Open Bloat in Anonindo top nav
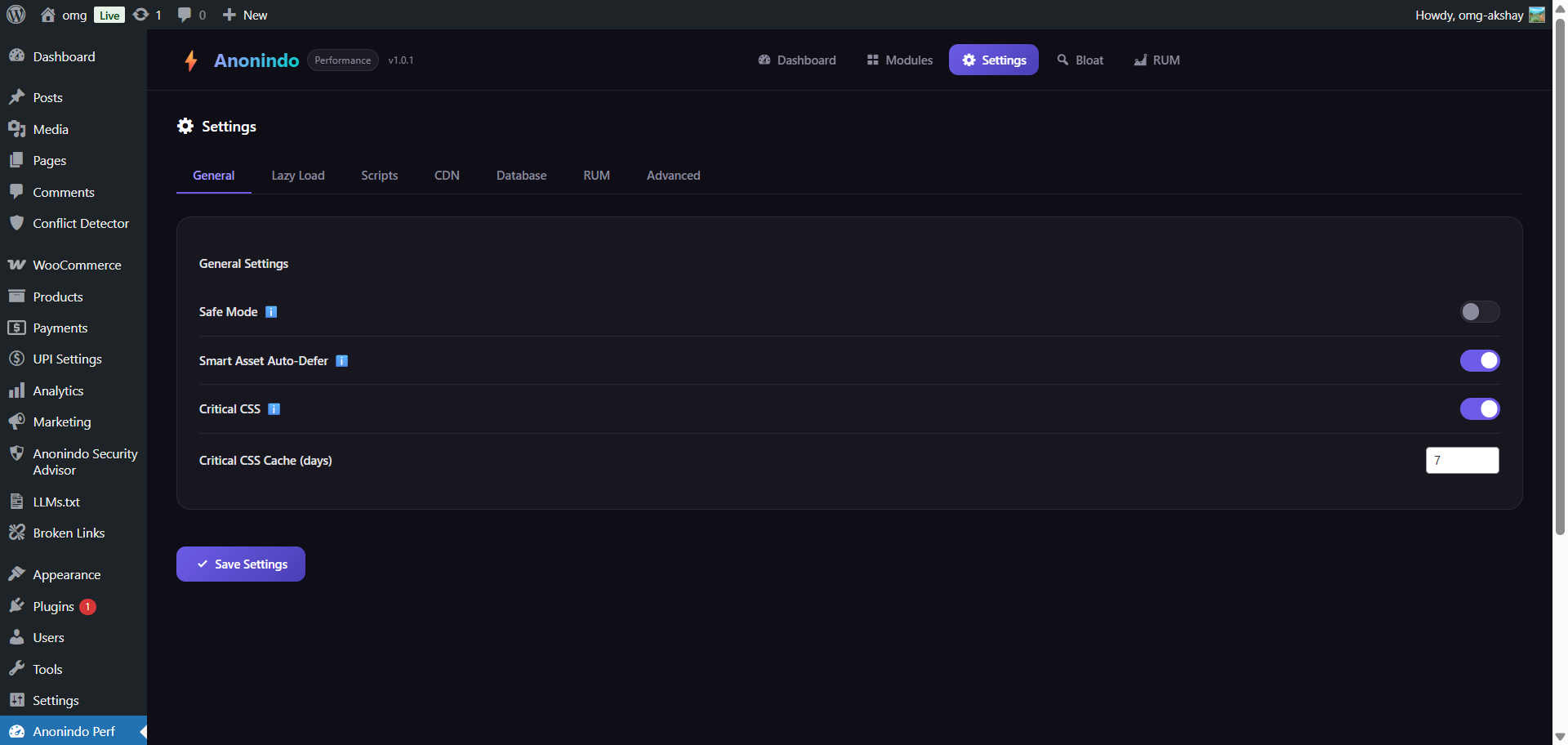This screenshot has width=1568, height=745. [1080, 60]
